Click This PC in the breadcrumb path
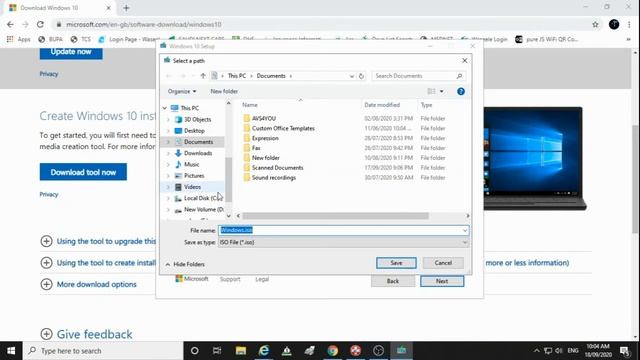640x360 pixels. point(237,76)
